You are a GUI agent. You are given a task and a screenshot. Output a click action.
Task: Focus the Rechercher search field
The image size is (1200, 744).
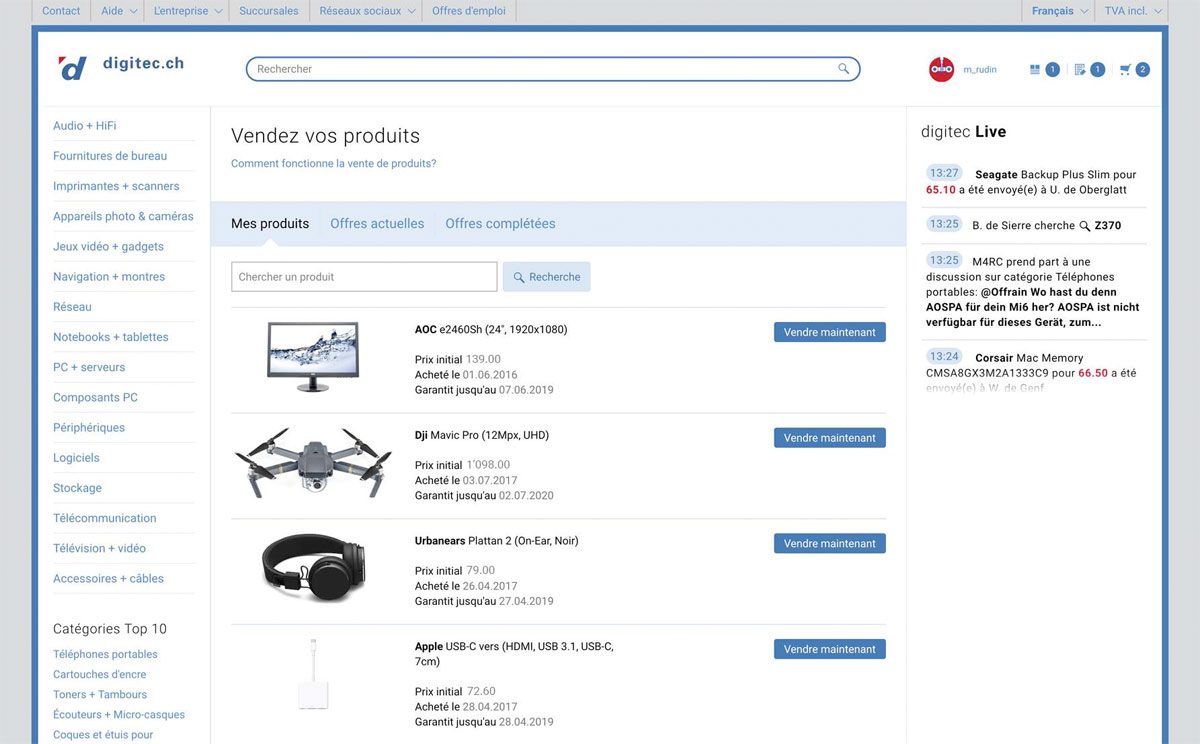553,69
